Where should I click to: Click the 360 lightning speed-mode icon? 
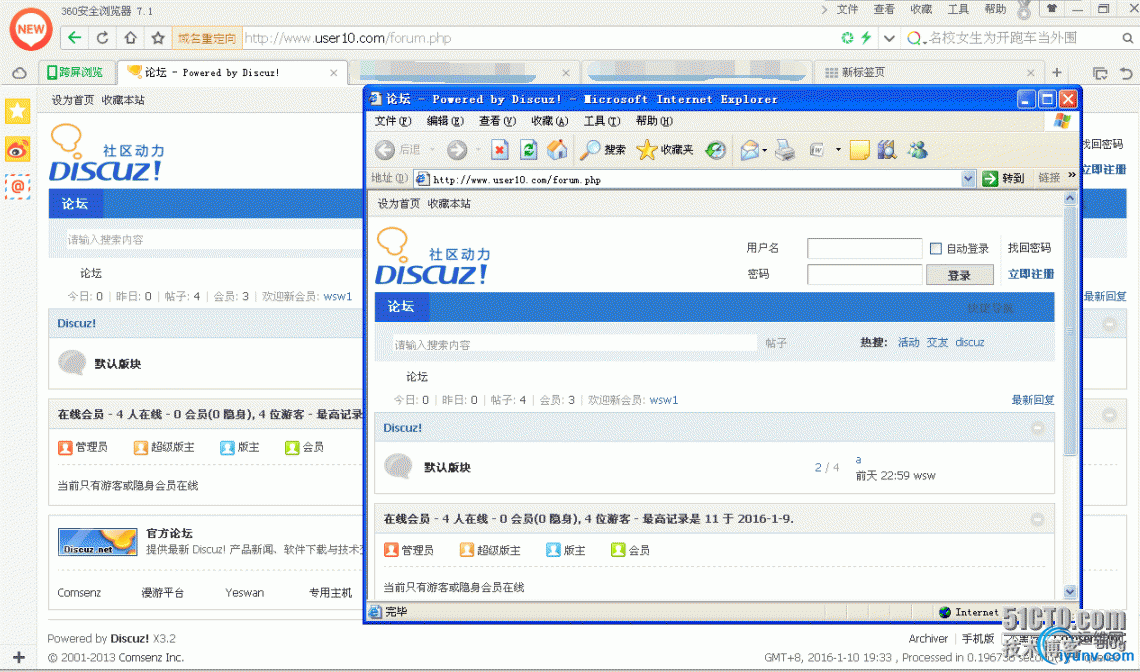pos(866,38)
